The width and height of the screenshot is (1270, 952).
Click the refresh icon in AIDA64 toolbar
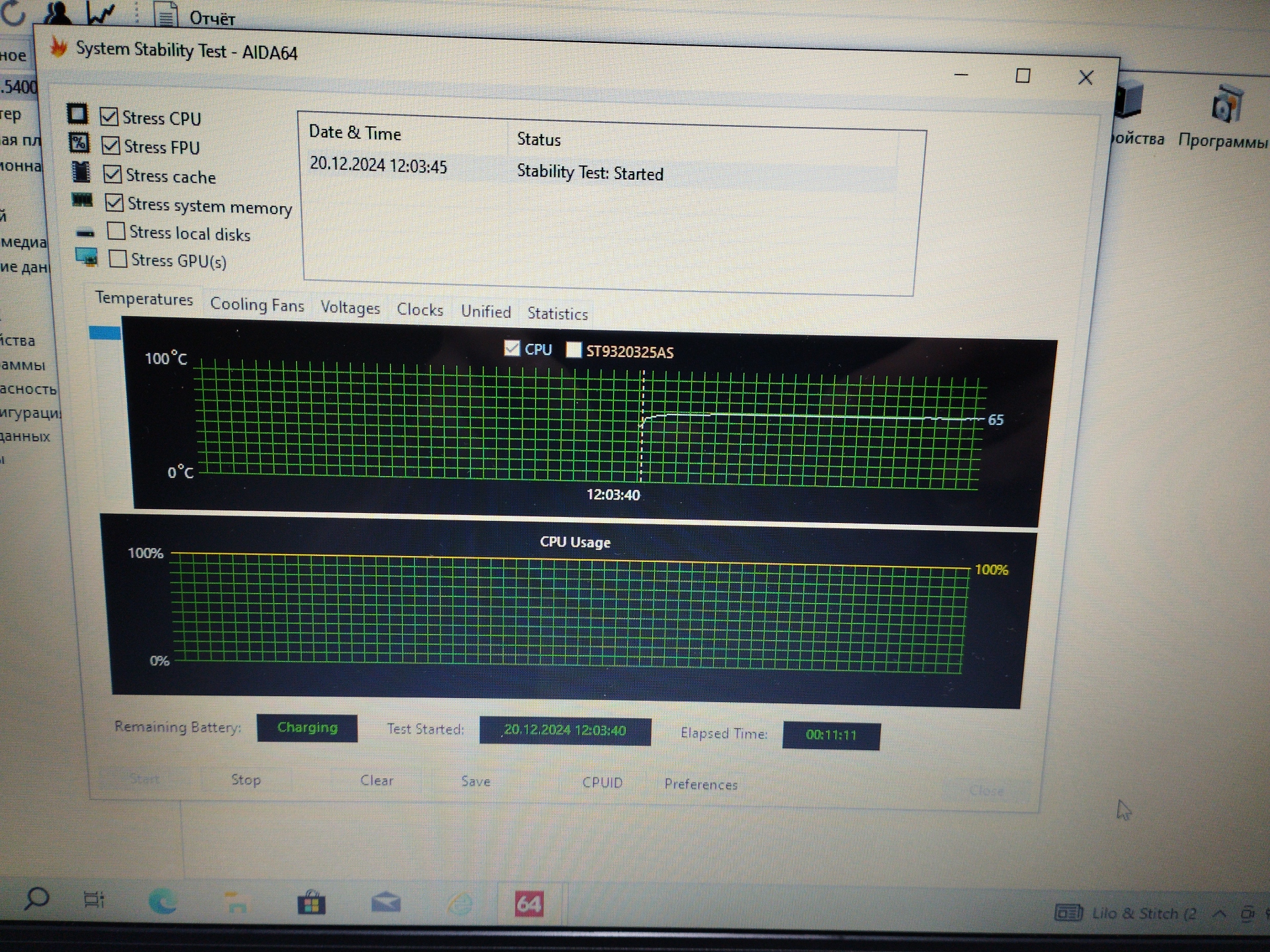(x=13, y=12)
